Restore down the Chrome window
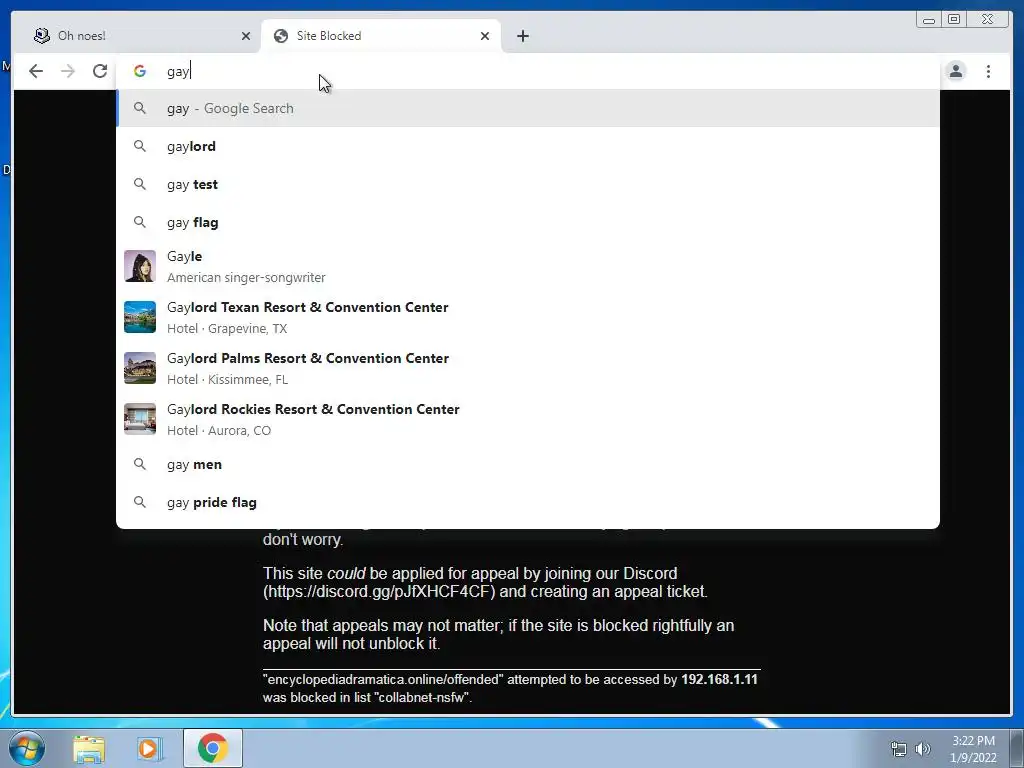 point(954,20)
